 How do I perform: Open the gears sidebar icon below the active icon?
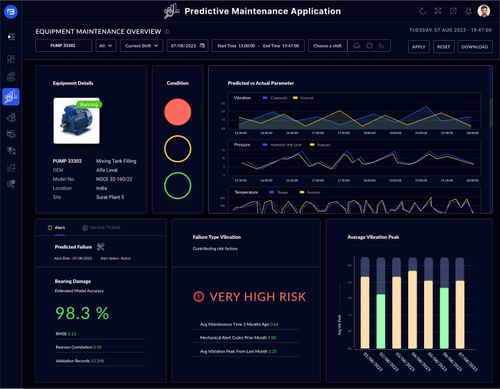pyautogui.click(x=11, y=117)
